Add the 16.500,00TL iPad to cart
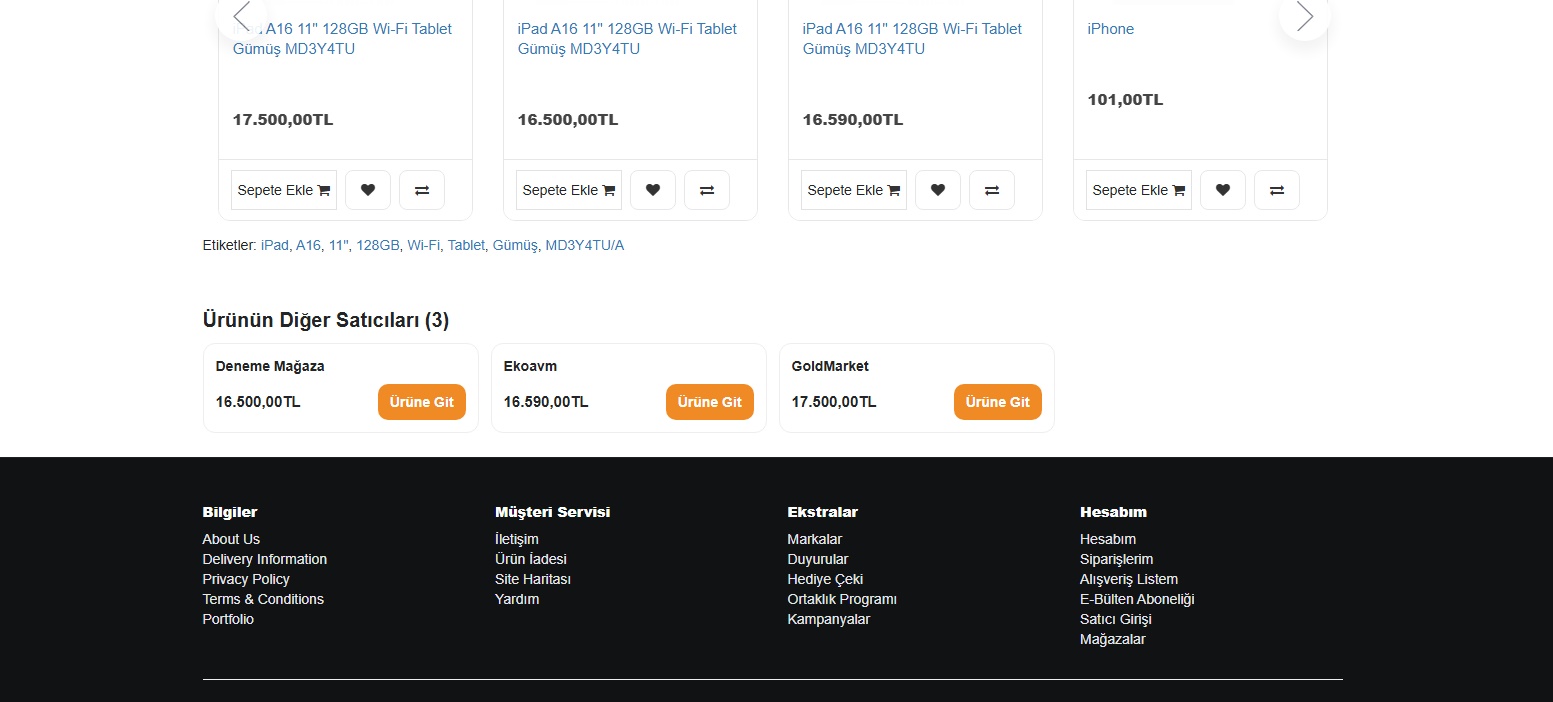Viewport: 1553px width, 702px height. click(568, 190)
